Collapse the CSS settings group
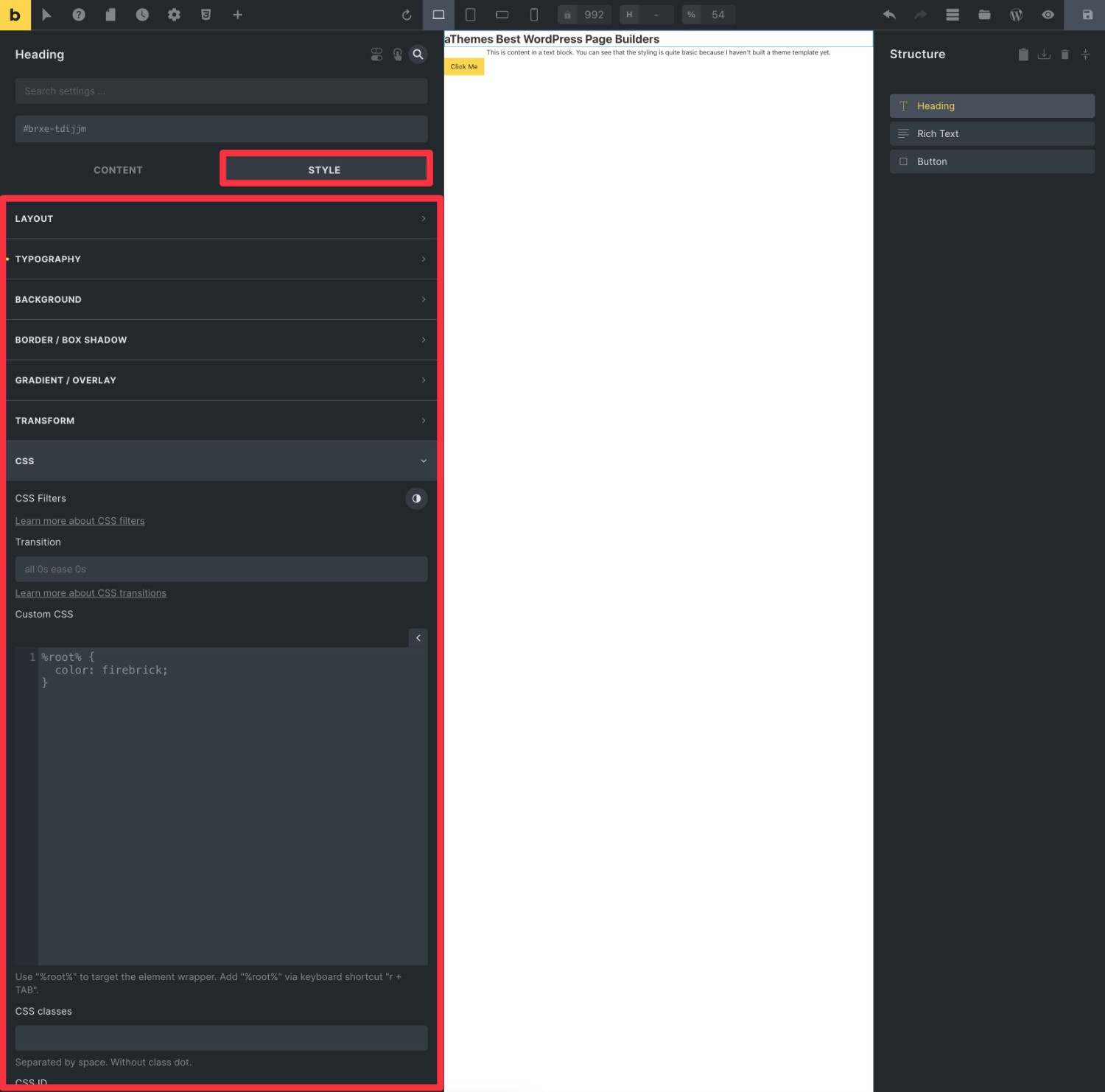Screen dimensions: 1105x1092 [x=221, y=461]
